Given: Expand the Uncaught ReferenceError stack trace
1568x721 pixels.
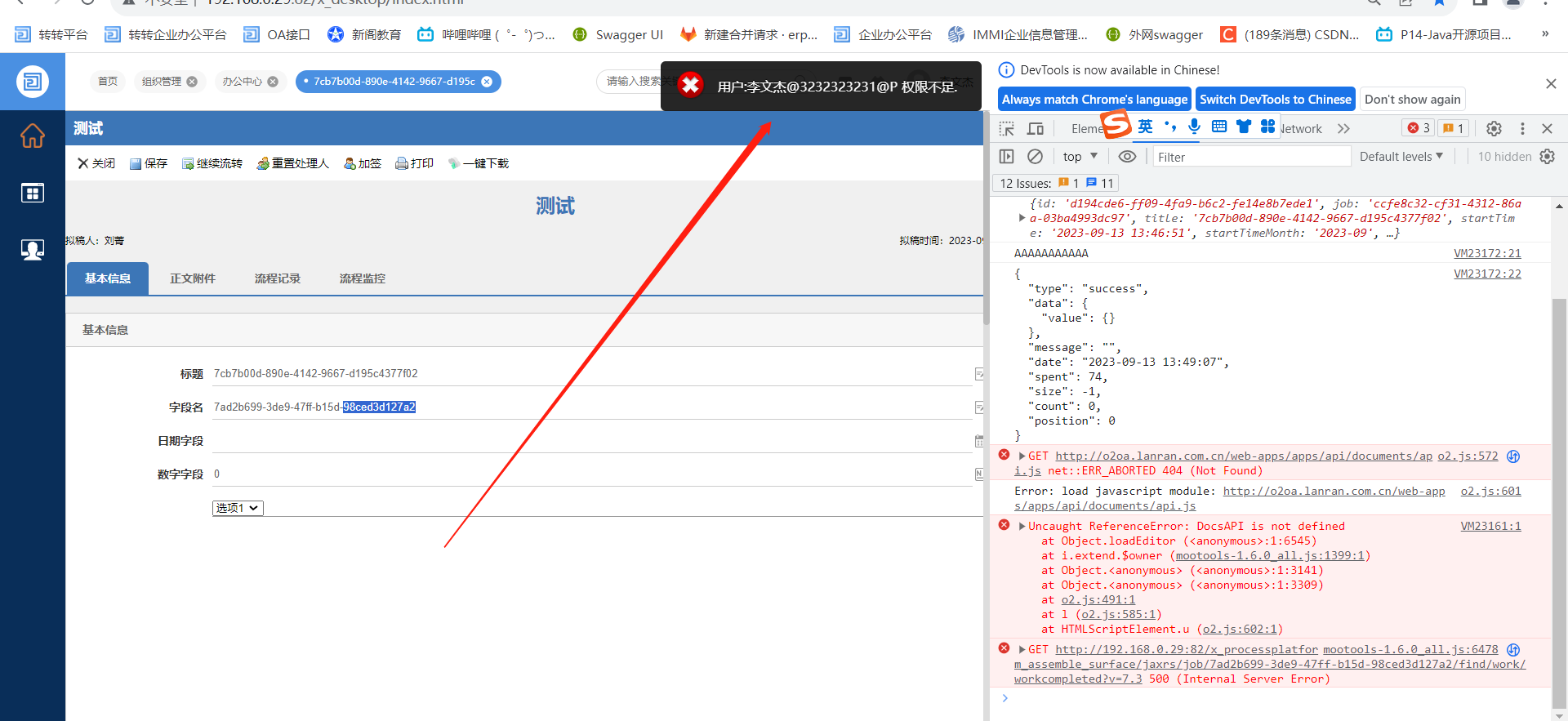Looking at the screenshot, I should click(1022, 527).
